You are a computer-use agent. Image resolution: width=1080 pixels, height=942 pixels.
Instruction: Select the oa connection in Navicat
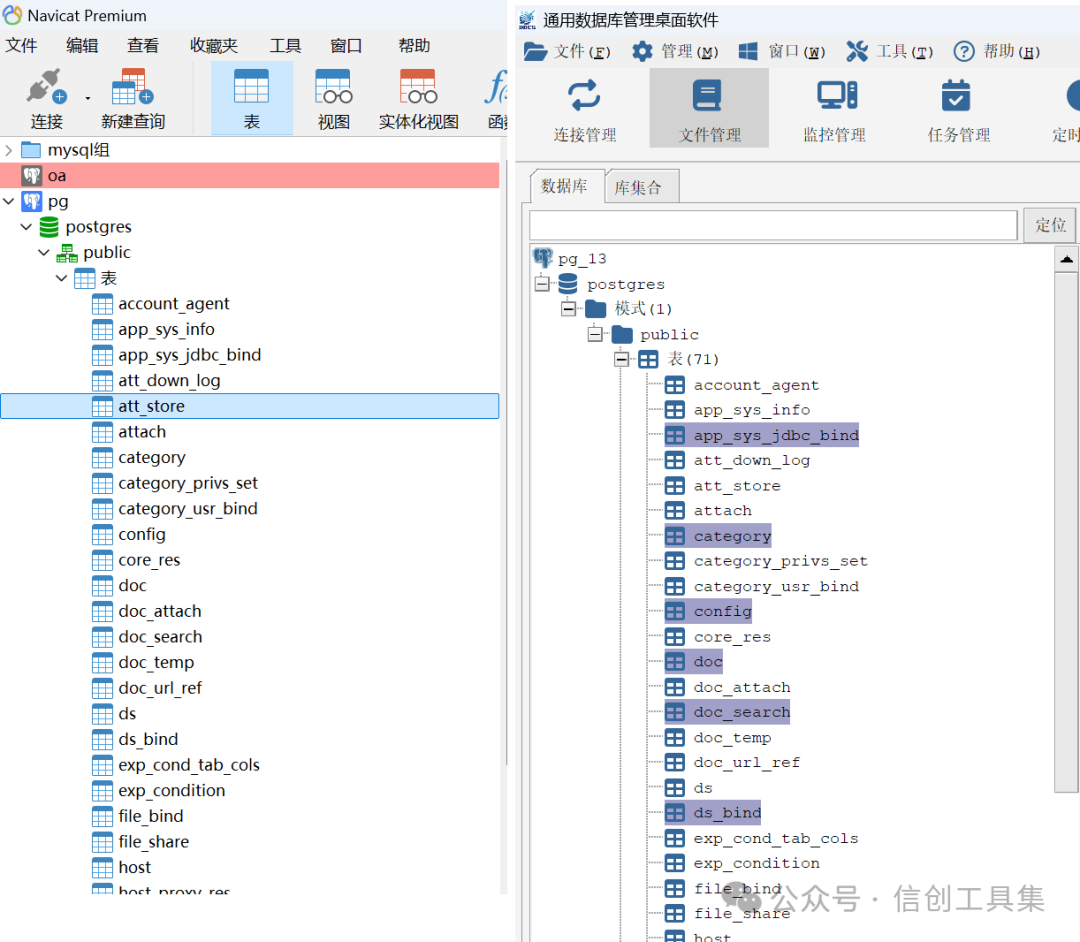(249, 176)
